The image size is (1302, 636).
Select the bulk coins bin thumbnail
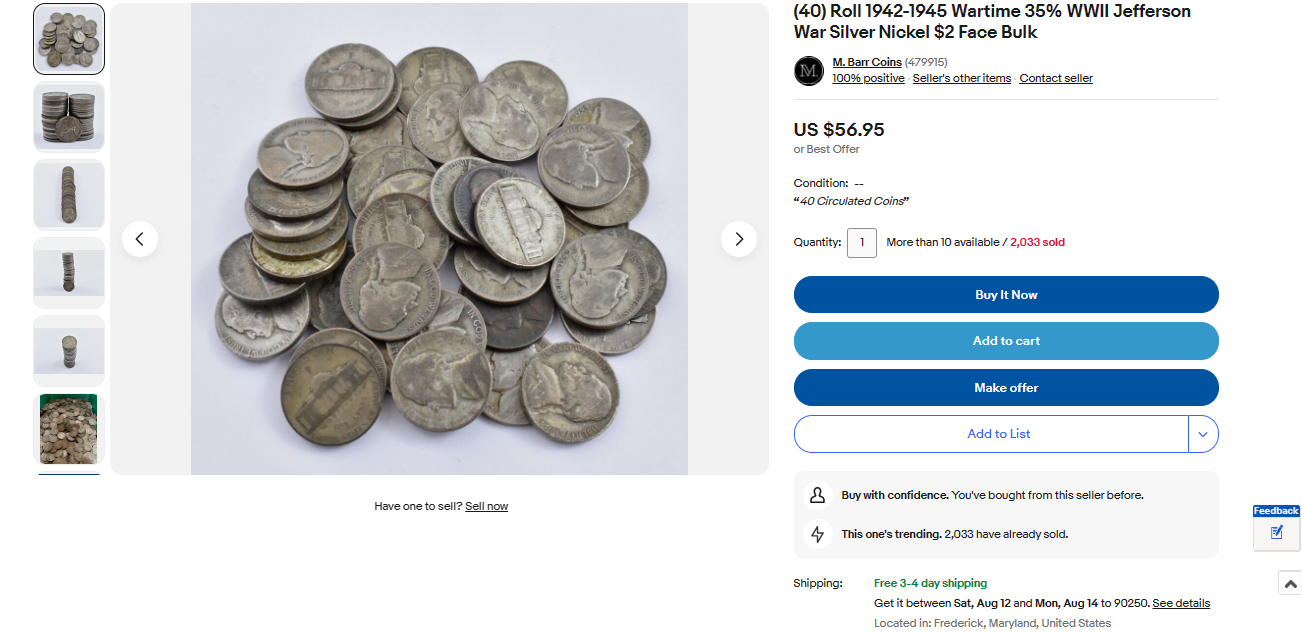tap(69, 429)
